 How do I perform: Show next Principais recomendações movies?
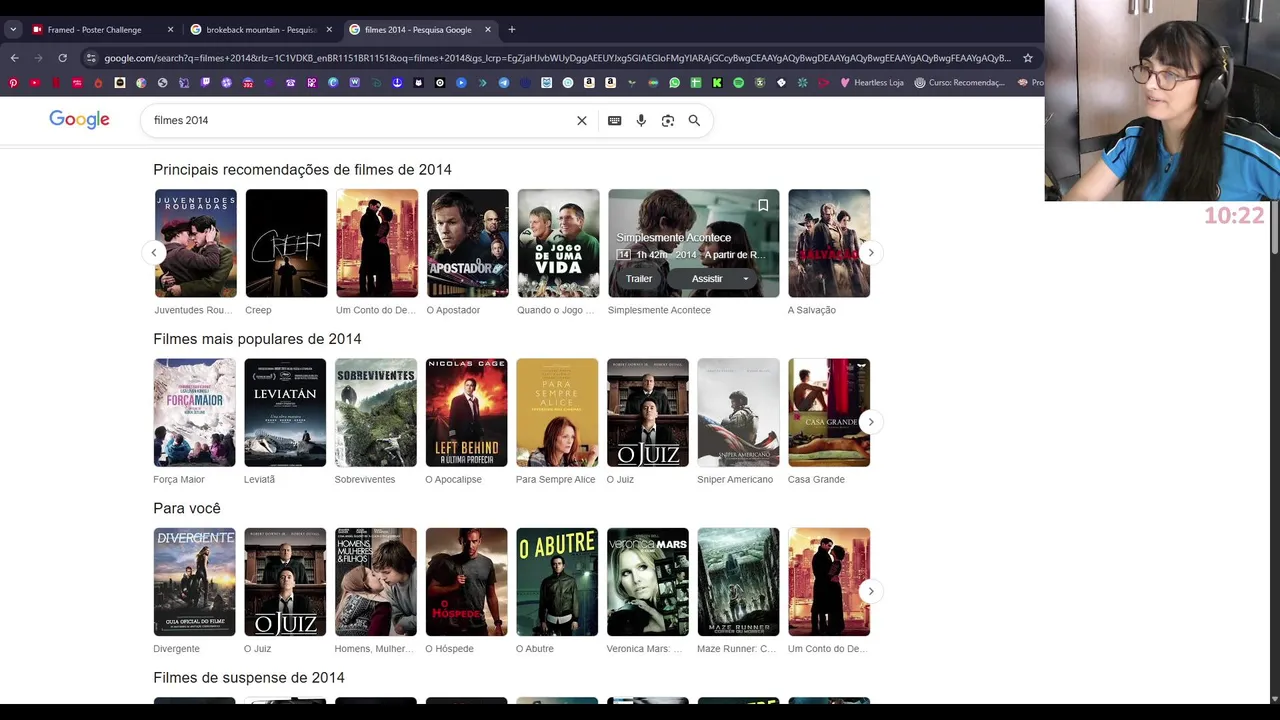[x=871, y=253]
